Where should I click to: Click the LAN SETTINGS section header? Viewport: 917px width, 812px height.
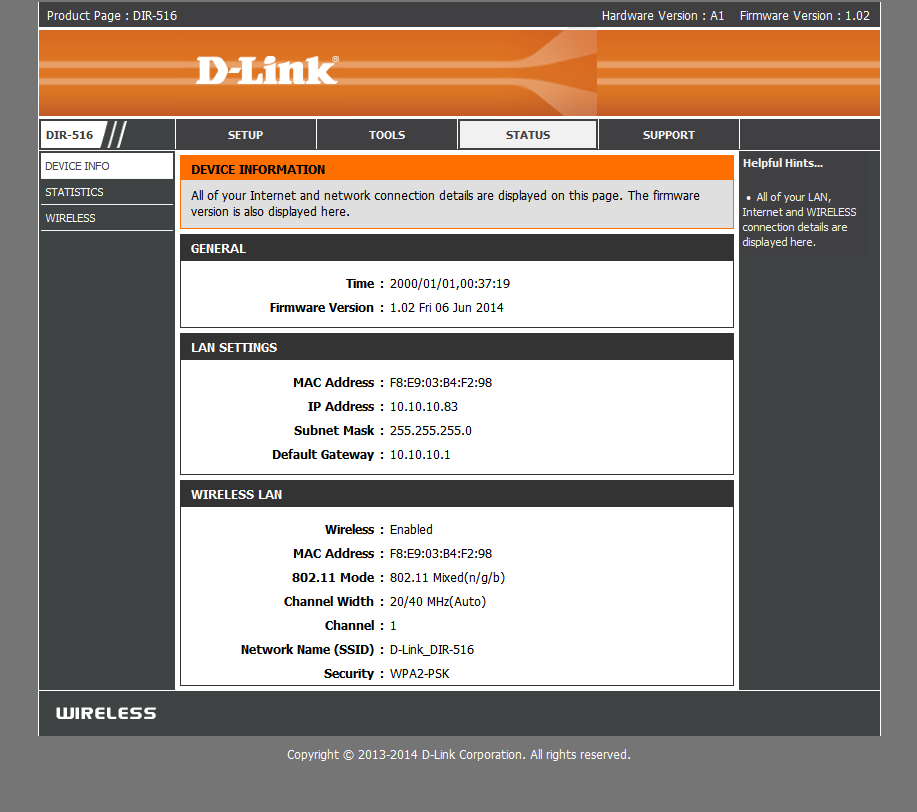[457, 347]
